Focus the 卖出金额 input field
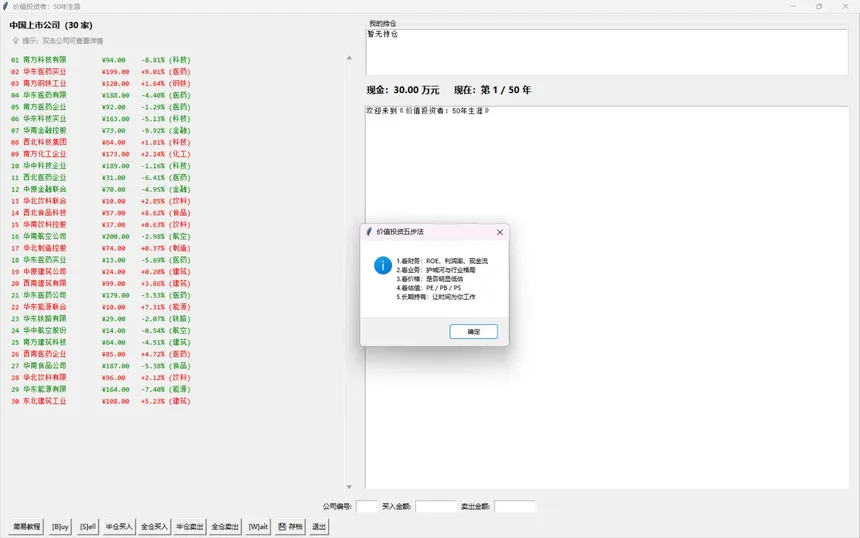The width and height of the screenshot is (860, 538). 515,507
